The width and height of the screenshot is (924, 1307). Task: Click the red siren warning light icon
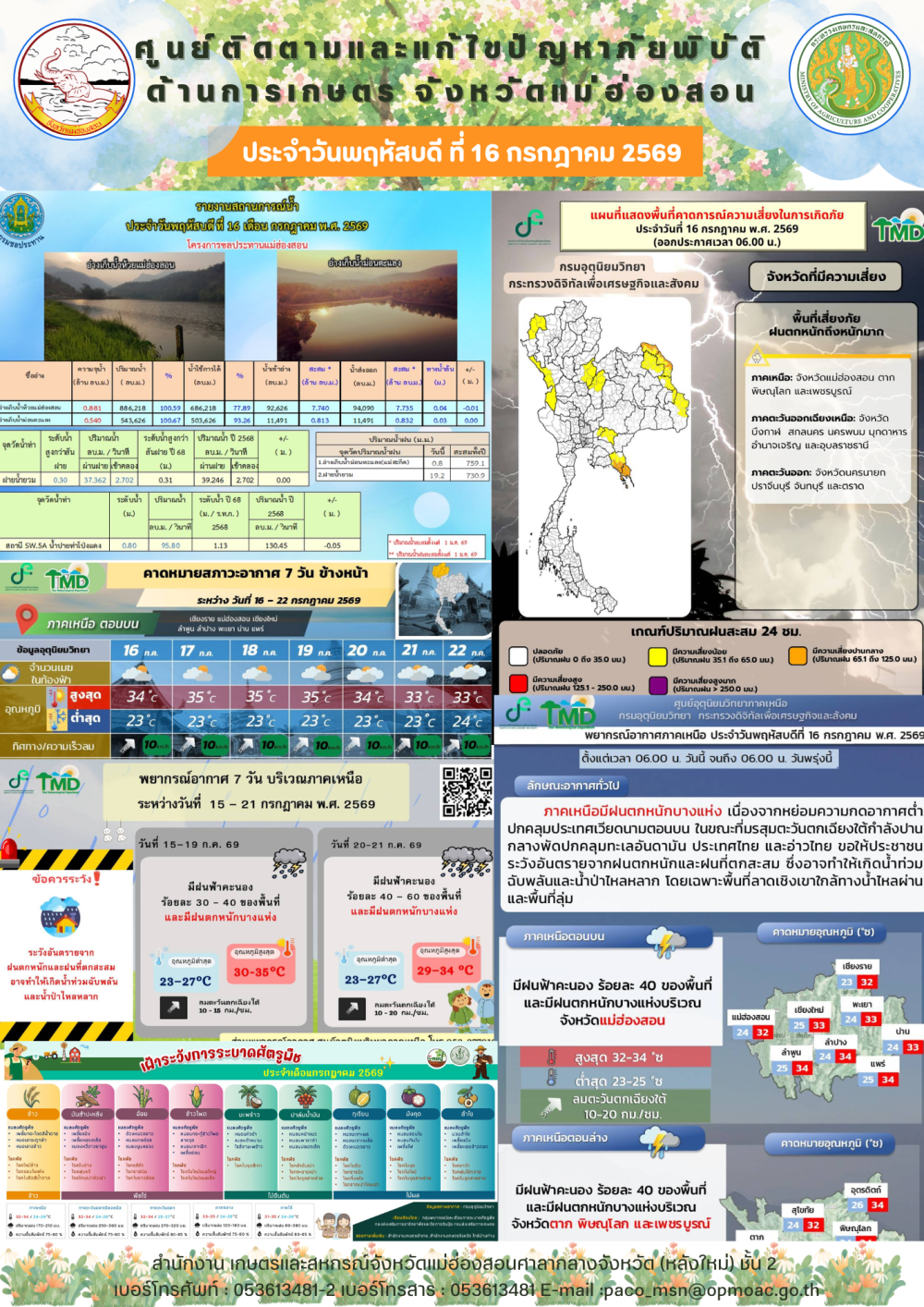10,850
